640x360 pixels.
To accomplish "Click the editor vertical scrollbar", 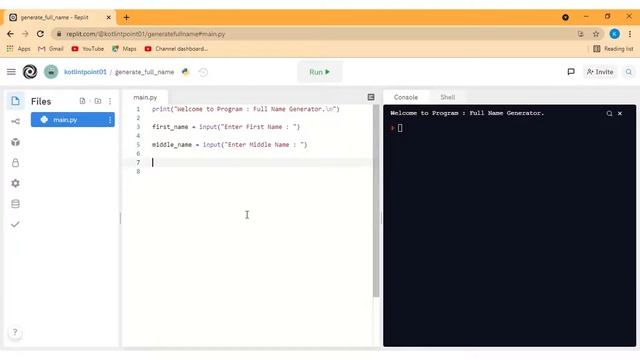I will [x=376, y=200].
